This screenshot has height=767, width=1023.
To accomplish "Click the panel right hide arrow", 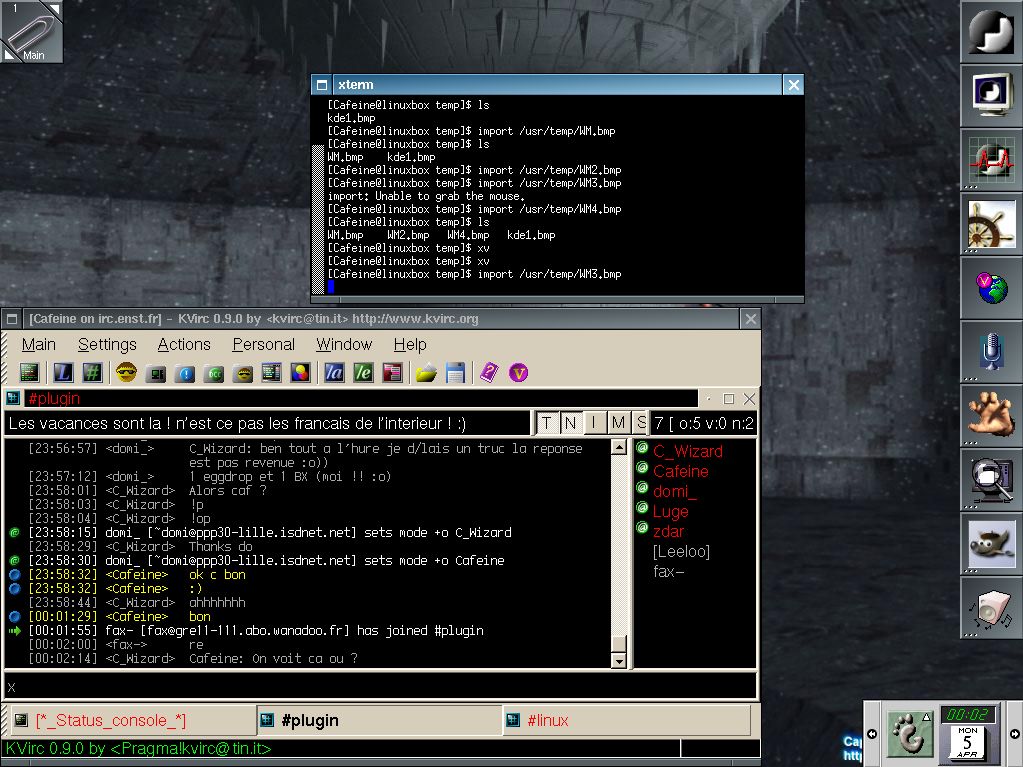I will click(x=1015, y=734).
